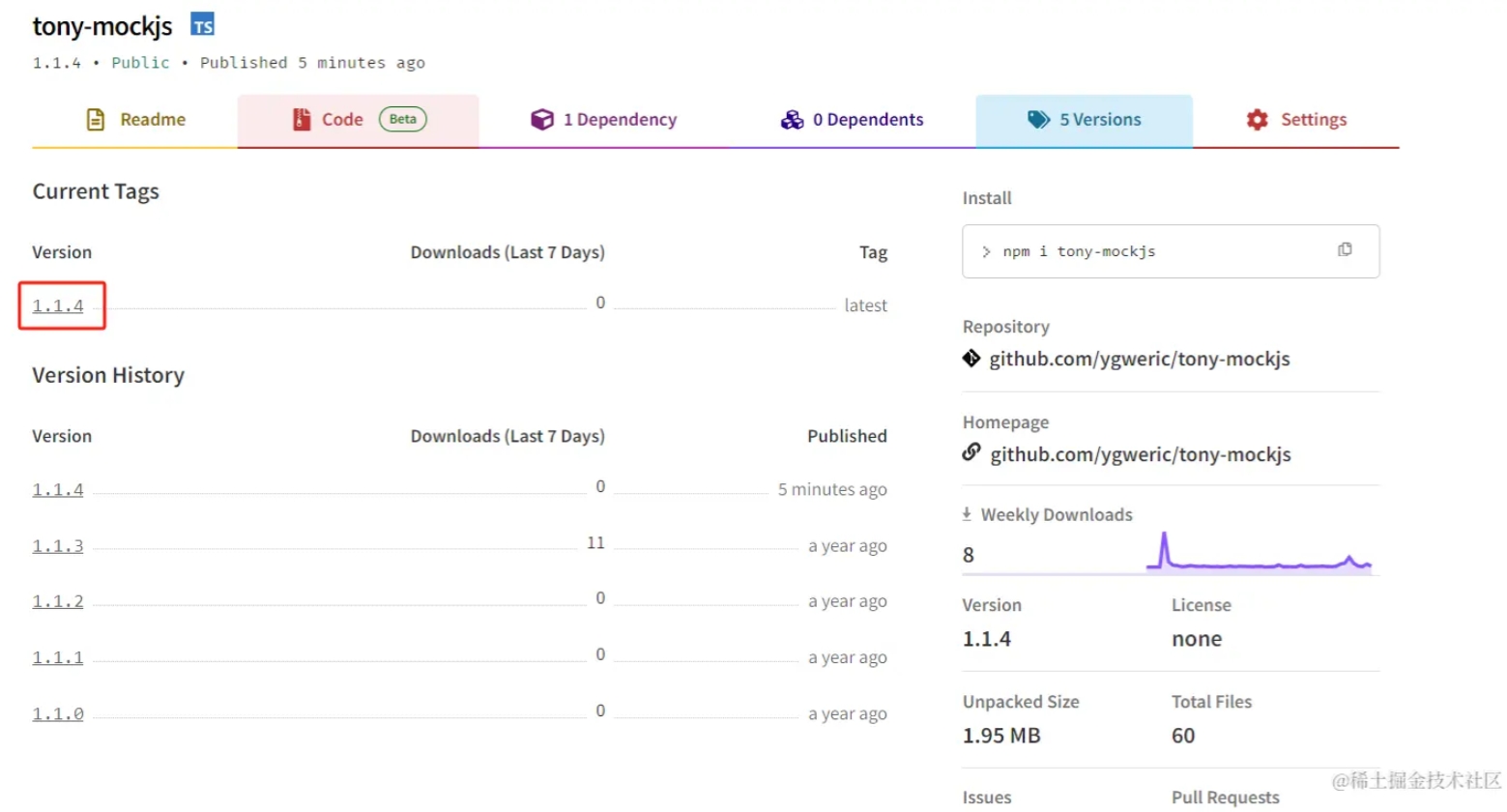Open version 1.1.0 link
The height and width of the screenshot is (812, 1507).
58,714
